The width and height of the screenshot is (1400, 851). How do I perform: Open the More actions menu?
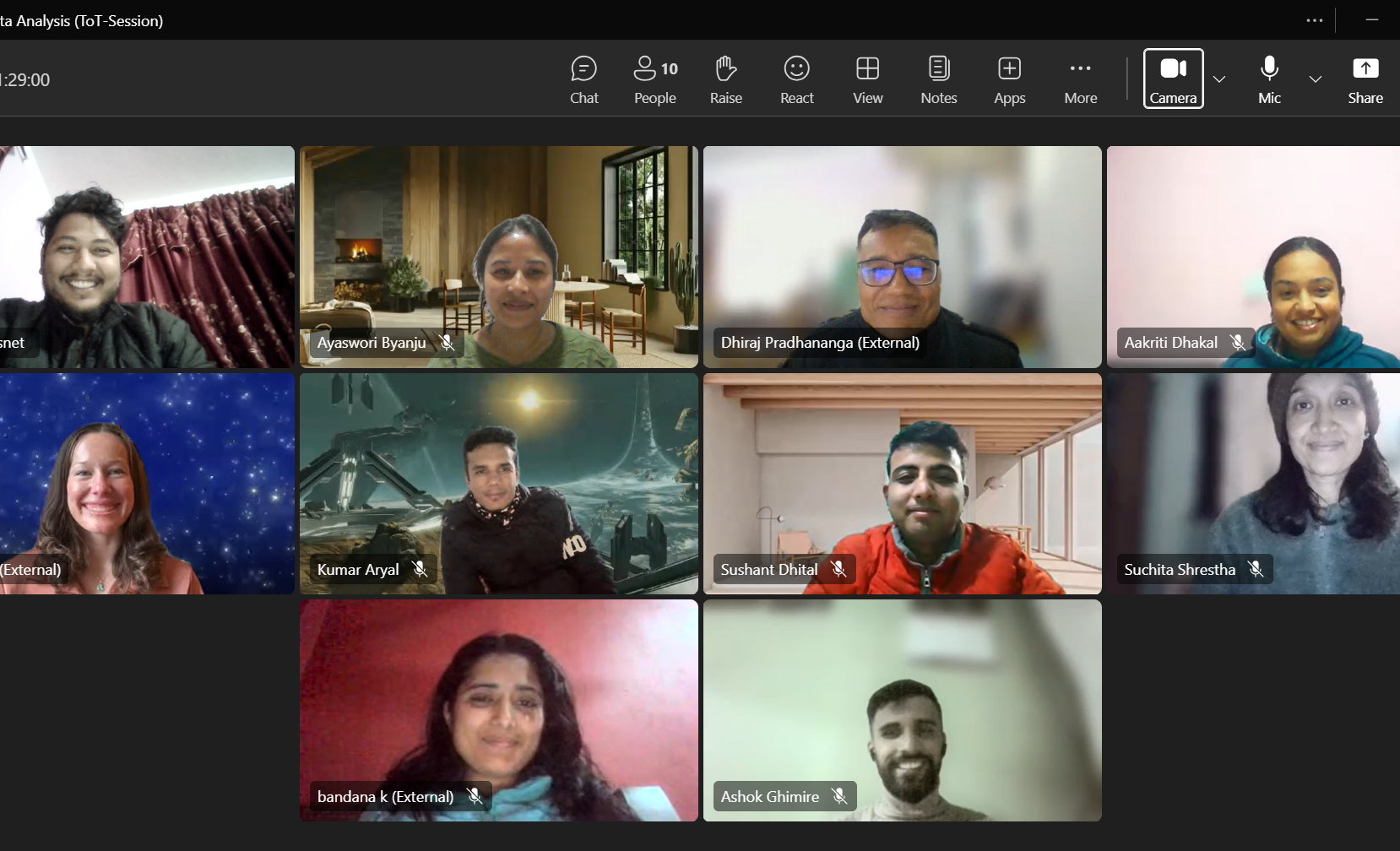pyautogui.click(x=1080, y=79)
